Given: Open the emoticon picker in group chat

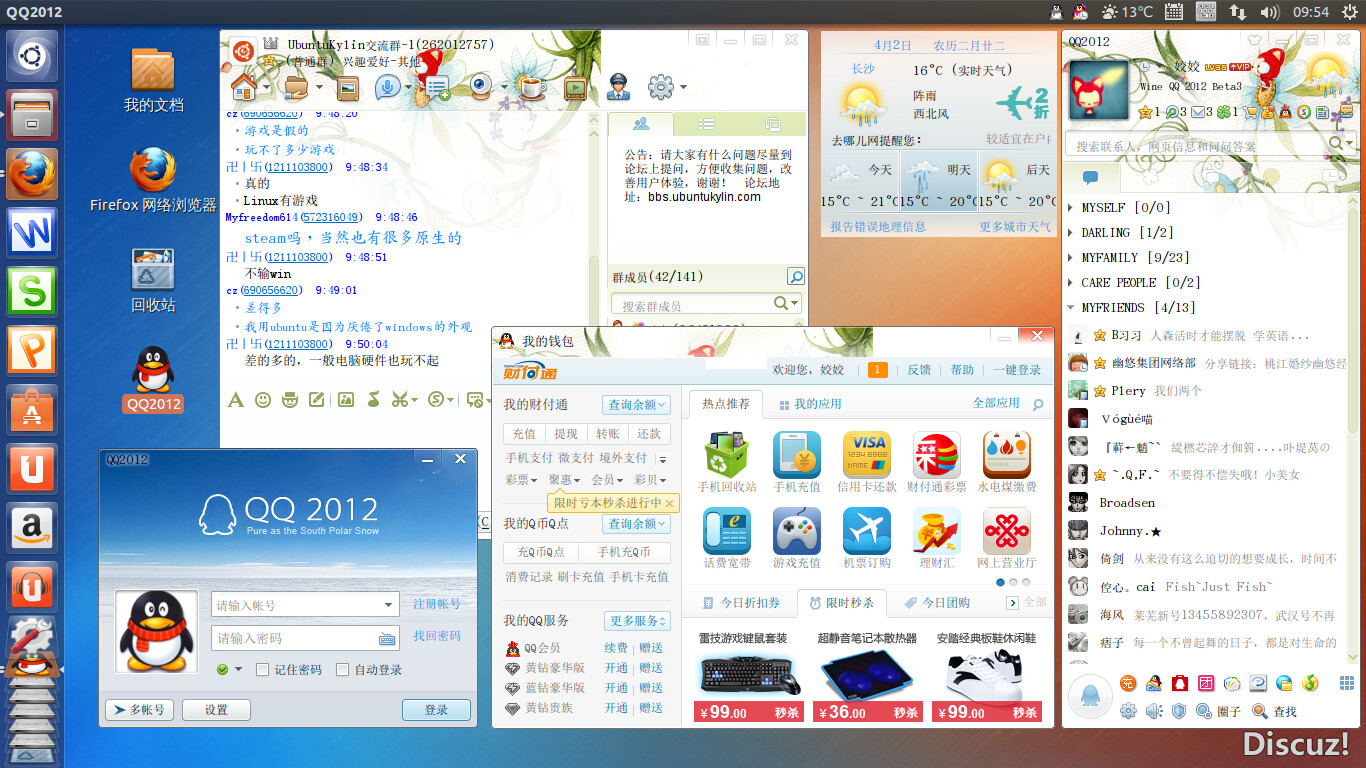Looking at the screenshot, I should coord(263,400).
